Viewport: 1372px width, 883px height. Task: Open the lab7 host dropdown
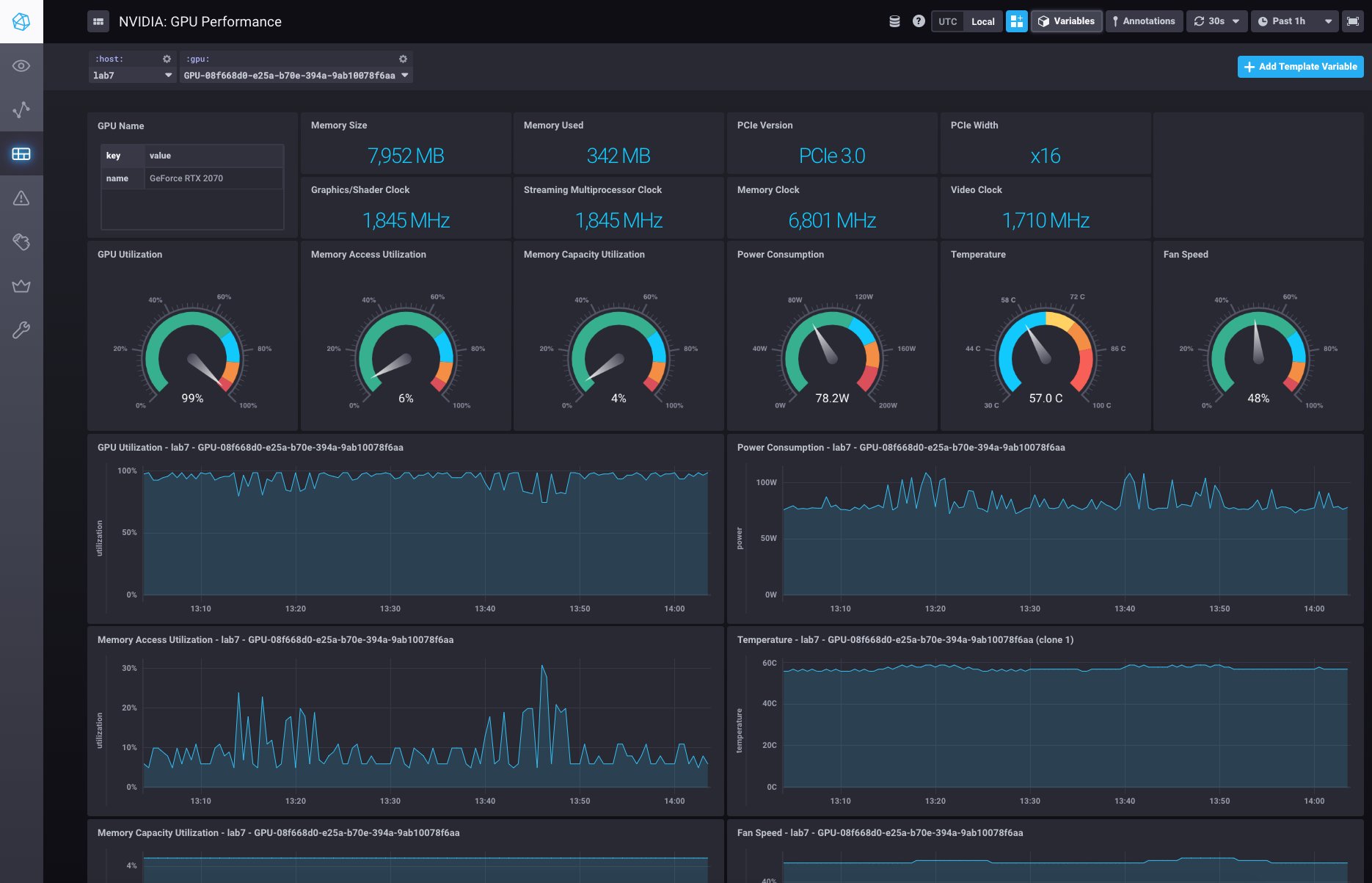[133, 75]
